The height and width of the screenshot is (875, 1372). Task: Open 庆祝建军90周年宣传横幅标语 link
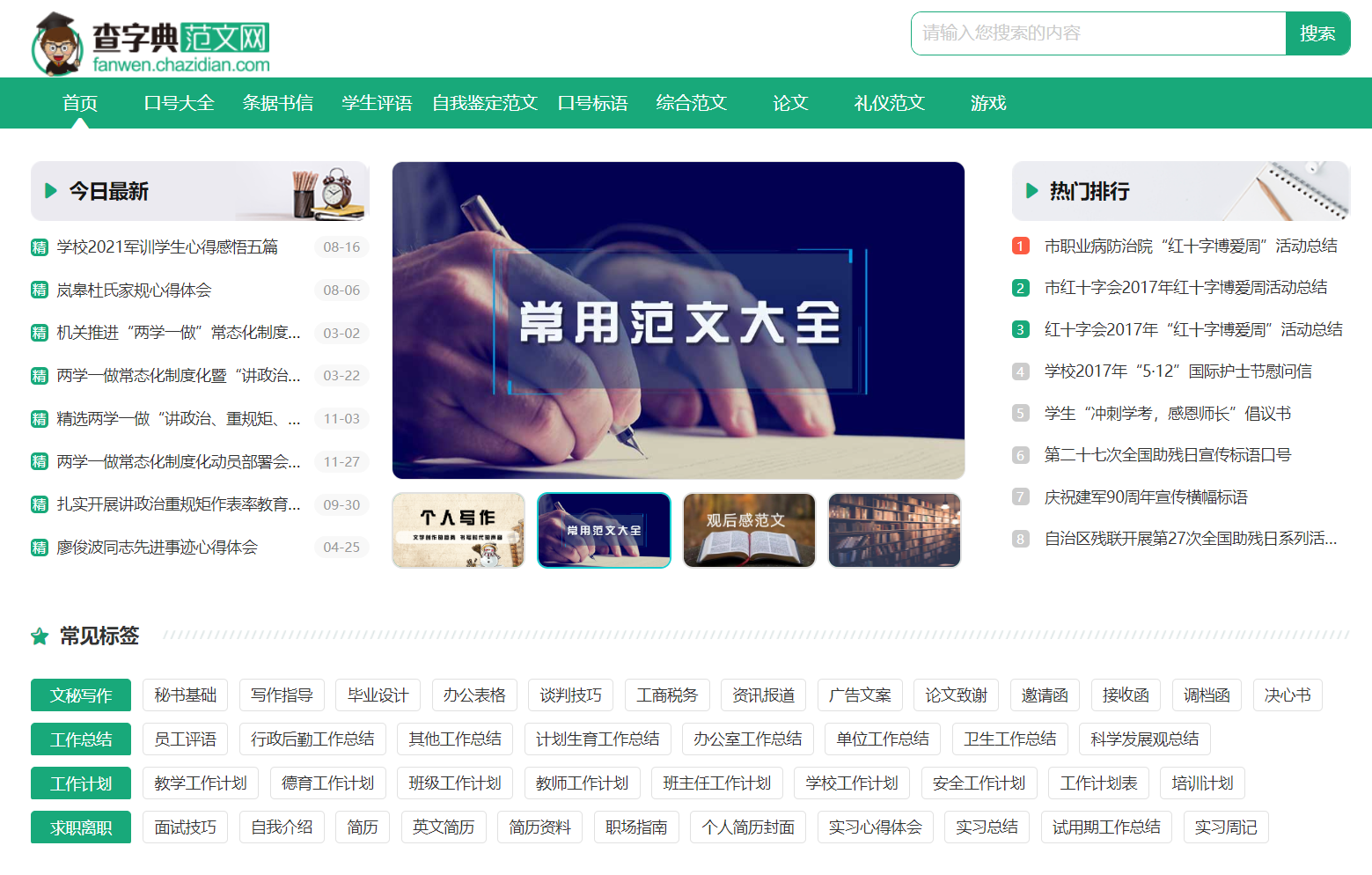[x=1145, y=497]
